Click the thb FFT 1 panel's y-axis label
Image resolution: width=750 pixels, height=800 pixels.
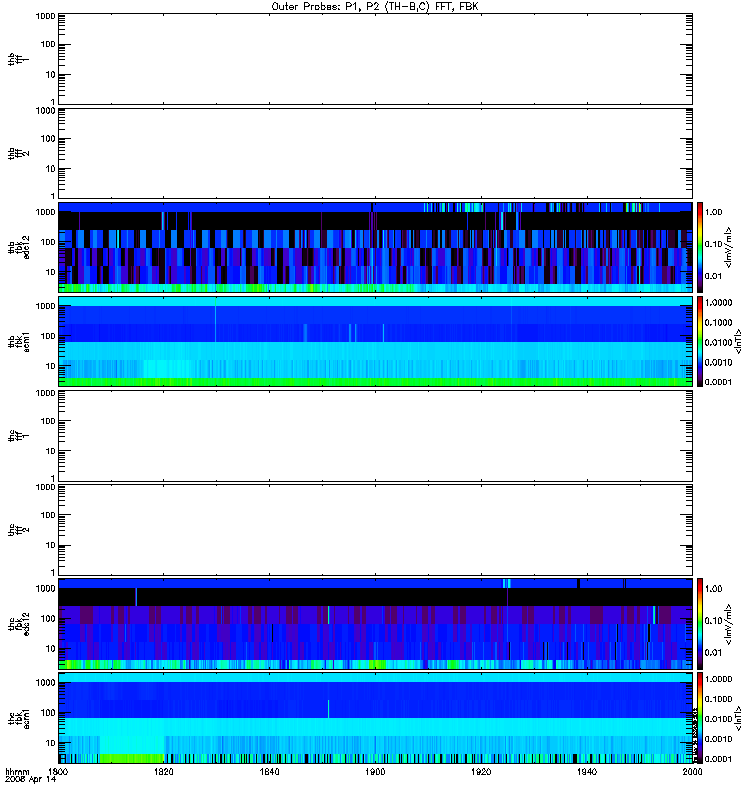point(19,59)
